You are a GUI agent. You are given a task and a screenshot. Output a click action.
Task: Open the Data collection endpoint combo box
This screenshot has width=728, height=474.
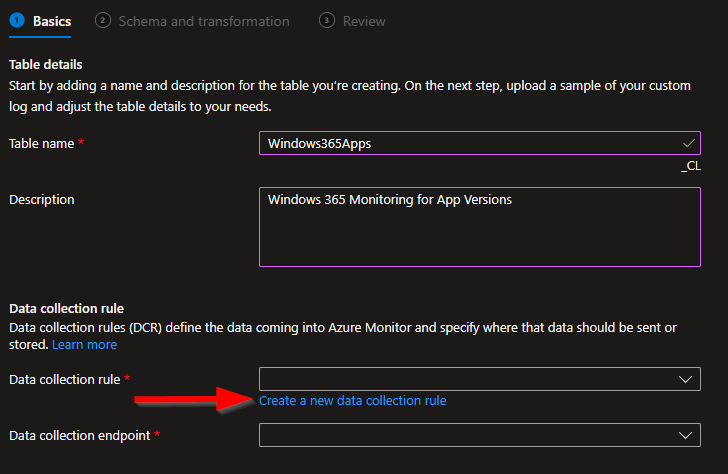click(x=470, y=435)
